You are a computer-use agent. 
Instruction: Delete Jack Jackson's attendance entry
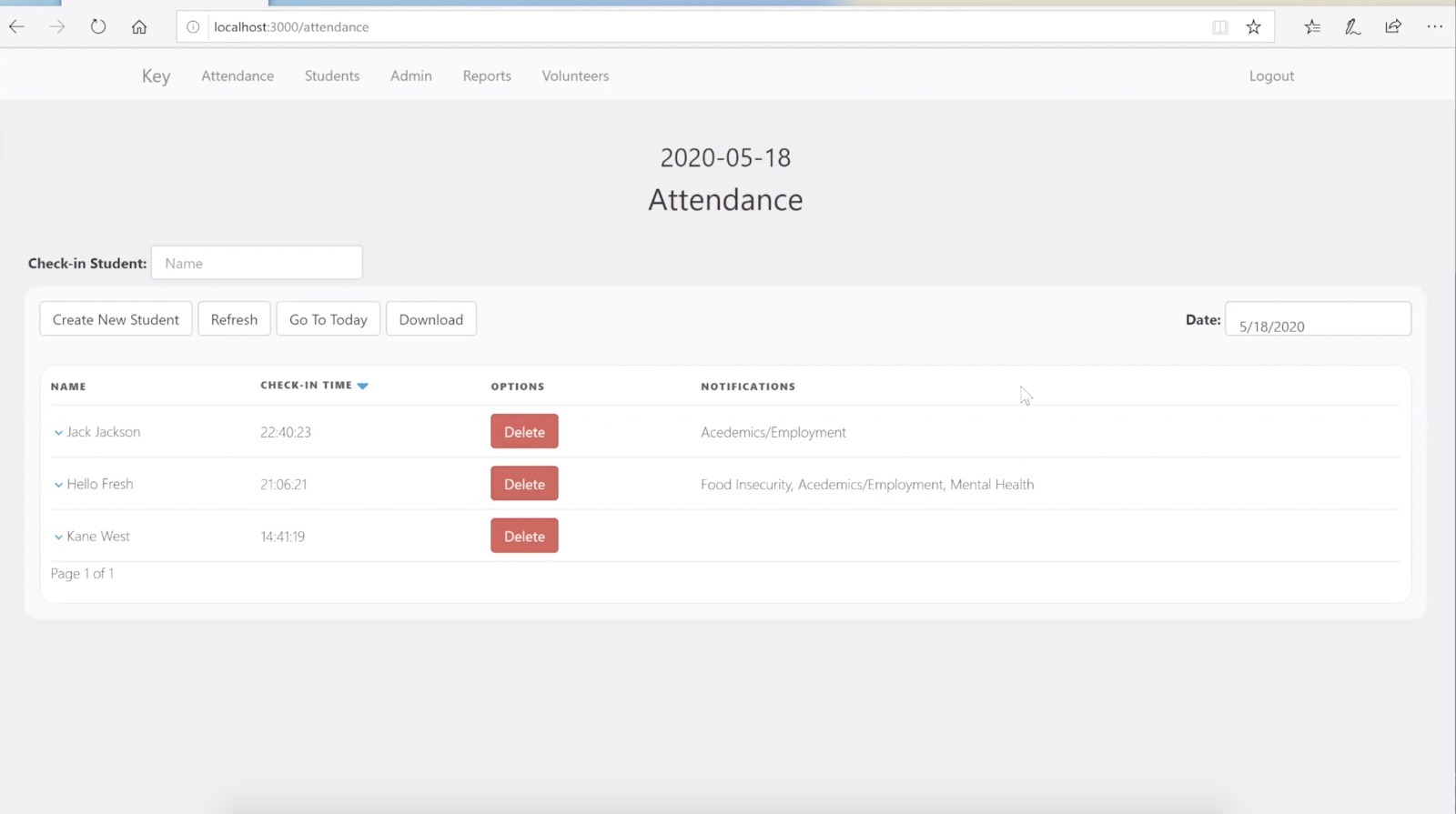524,432
